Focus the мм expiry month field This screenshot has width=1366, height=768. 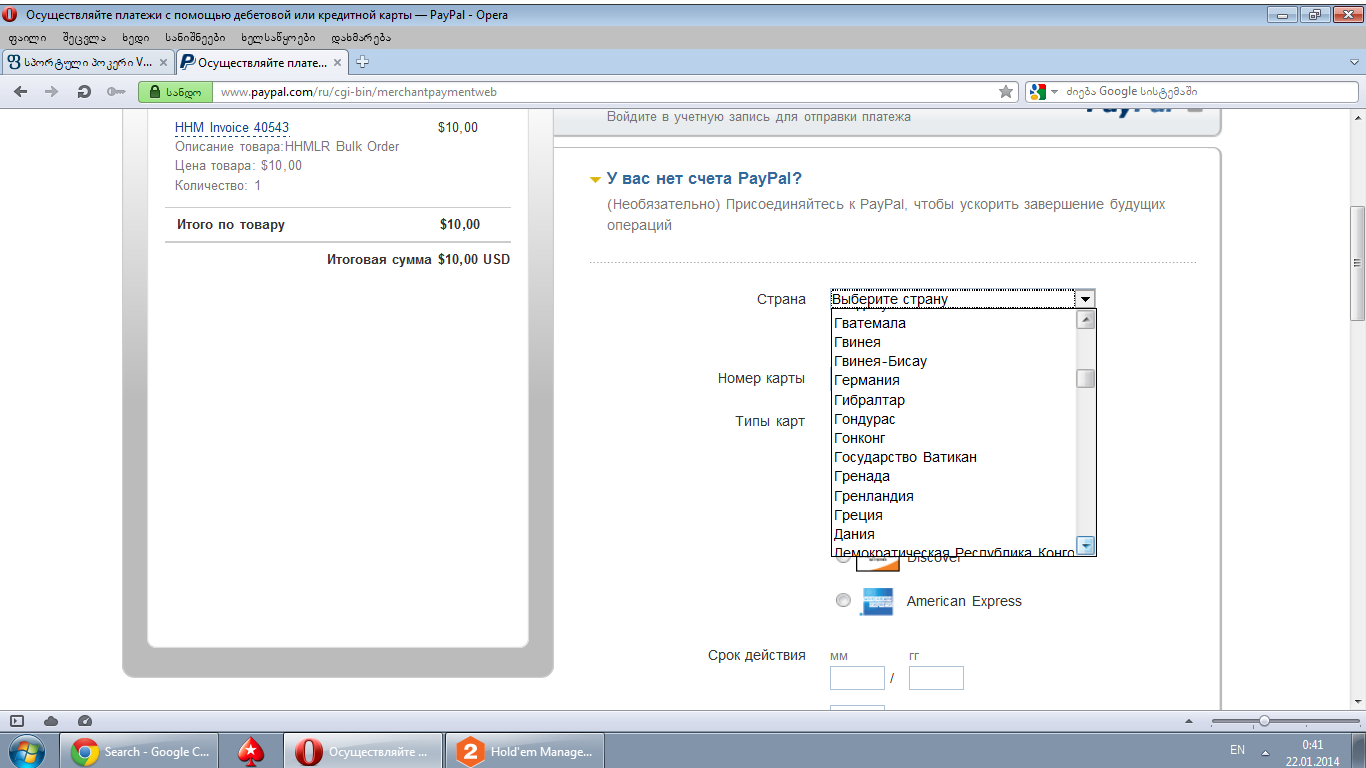coord(857,678)
